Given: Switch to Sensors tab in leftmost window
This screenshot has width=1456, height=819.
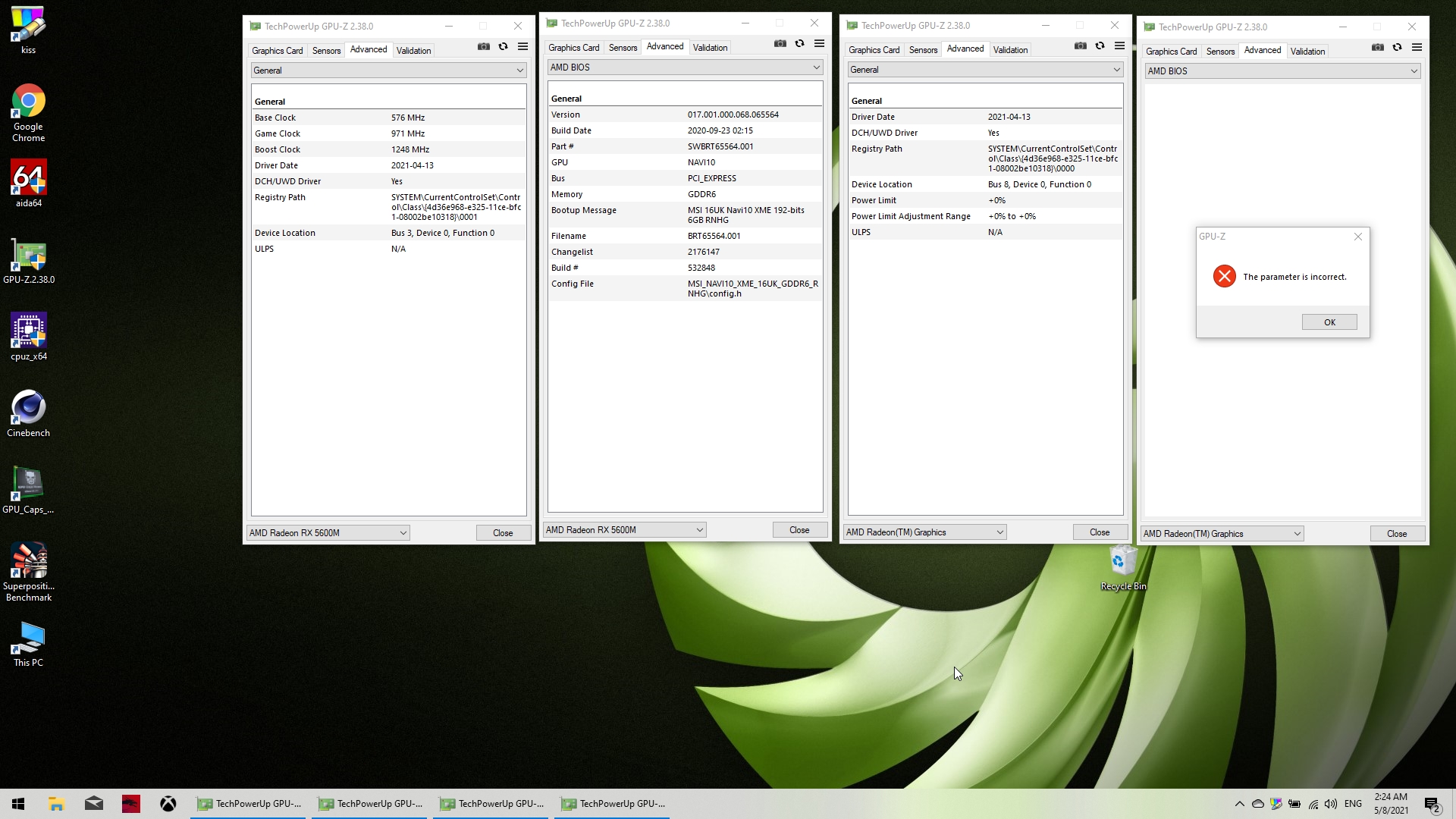Looking at the screenshot, I should 326,51.
